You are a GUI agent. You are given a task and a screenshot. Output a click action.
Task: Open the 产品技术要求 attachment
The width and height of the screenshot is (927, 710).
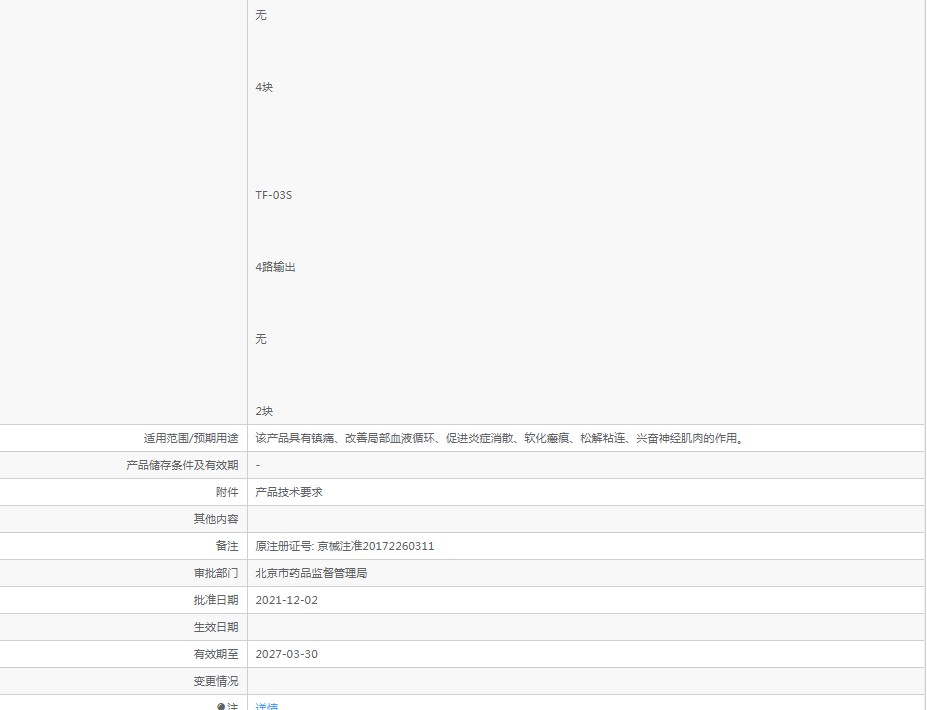pyautogui.click(x=288, y=492)
